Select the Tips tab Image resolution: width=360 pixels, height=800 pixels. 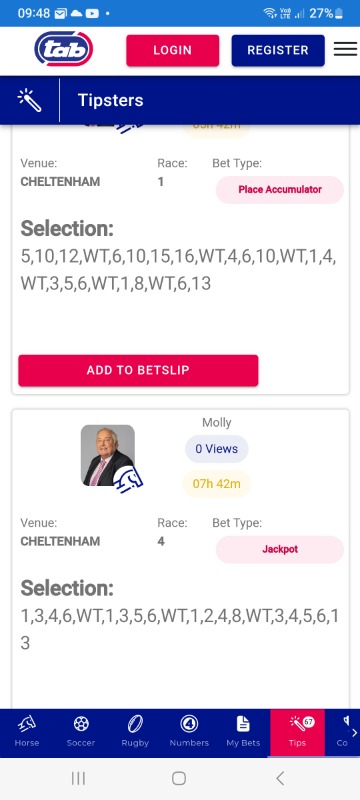pyautogui.click(x=297, y=732)
